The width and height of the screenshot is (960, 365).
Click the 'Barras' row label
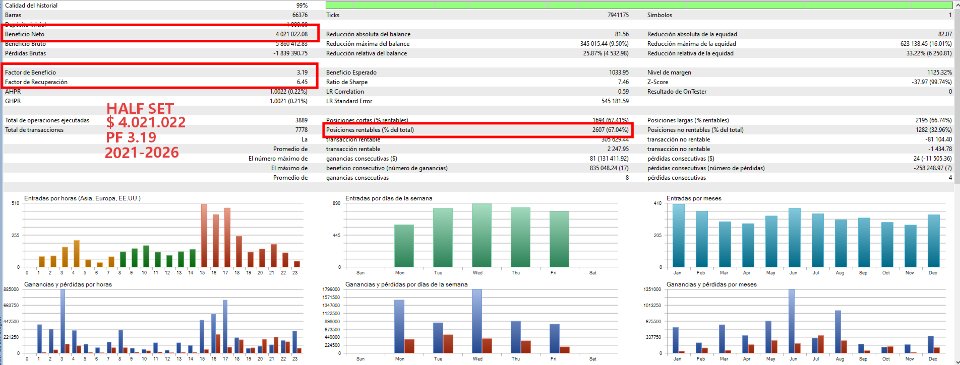pos(13,14)
